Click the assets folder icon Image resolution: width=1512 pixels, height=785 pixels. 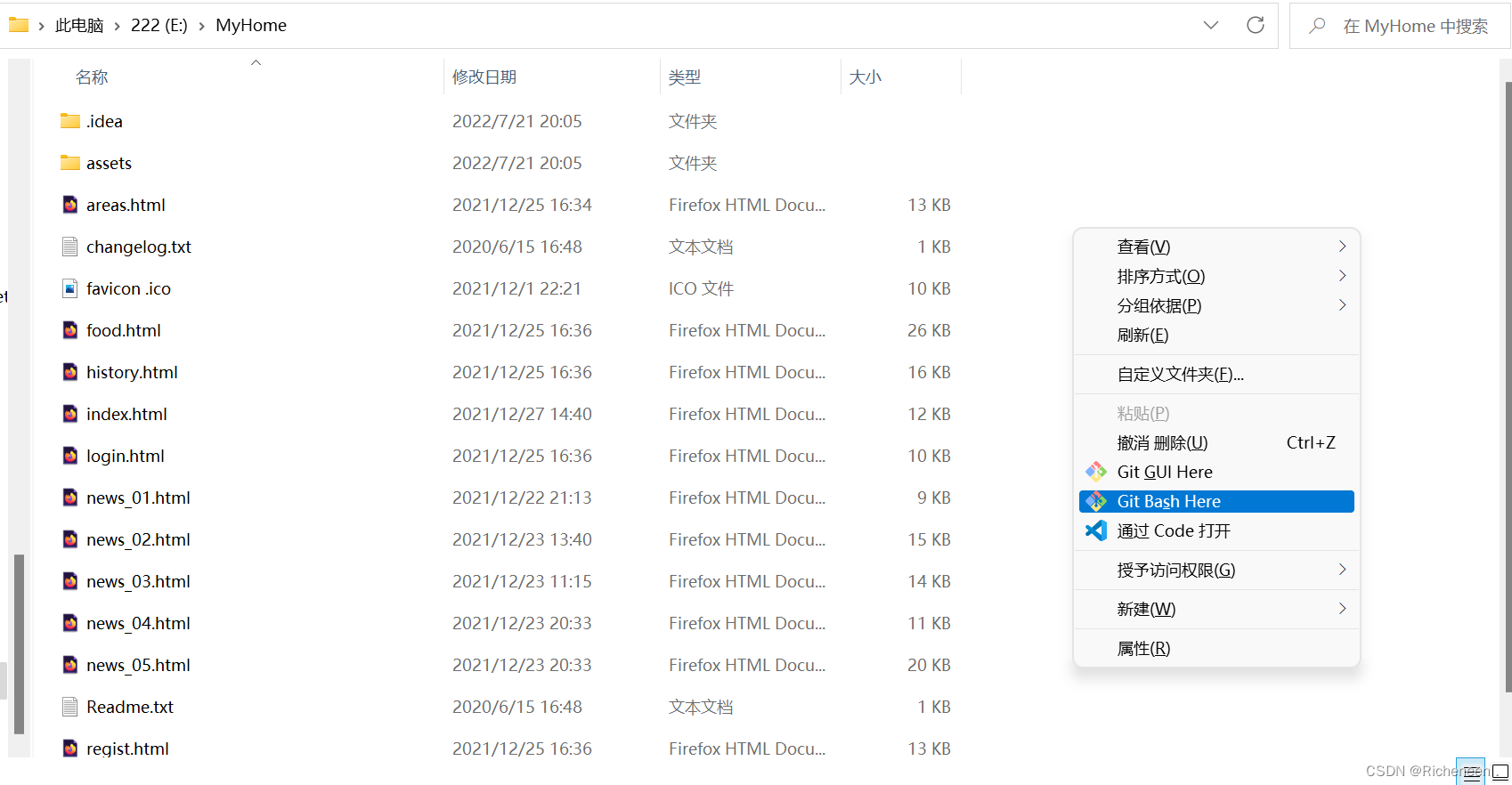click(70, 163)
